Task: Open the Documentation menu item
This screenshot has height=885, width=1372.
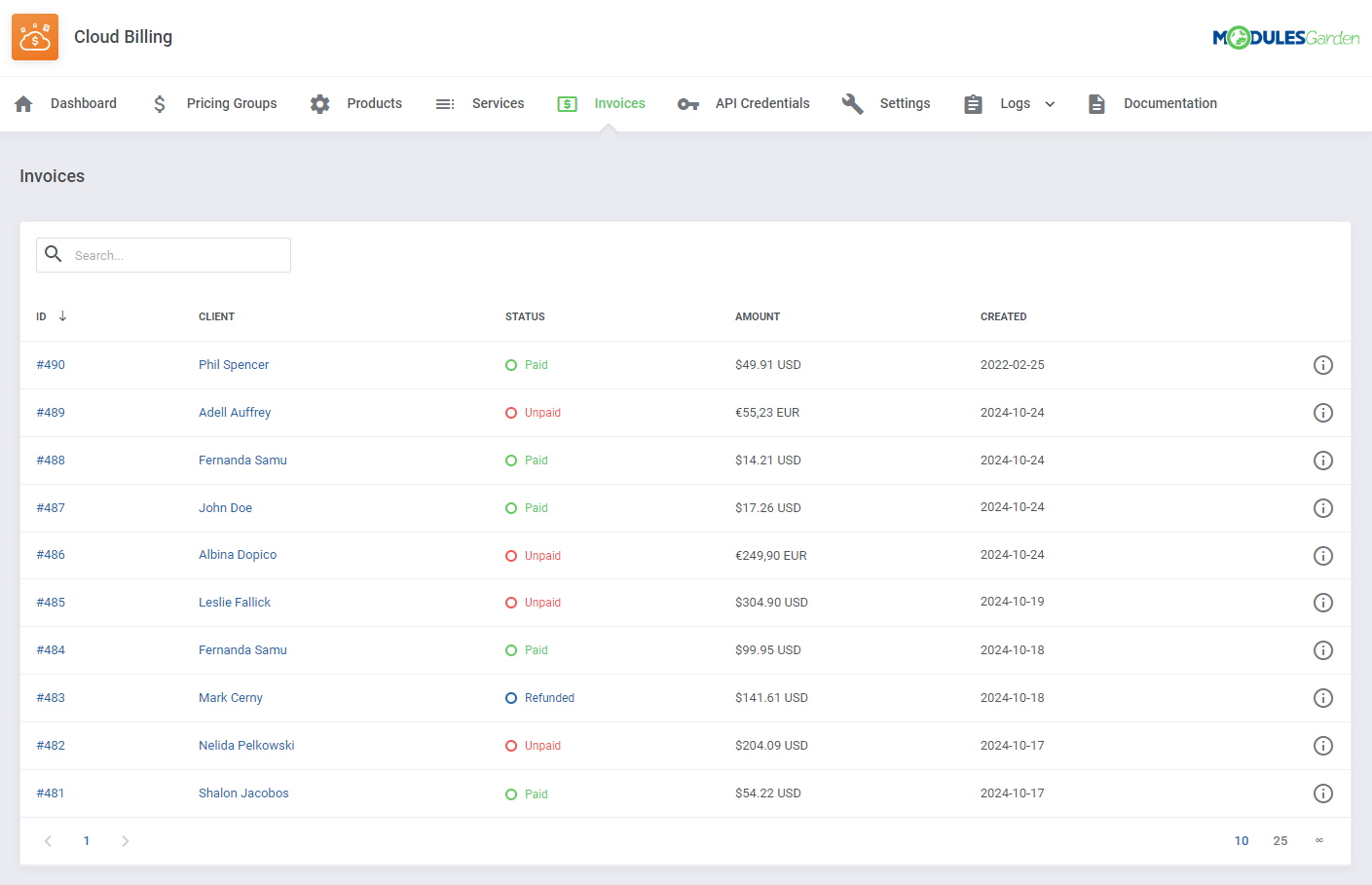Action: (x=1170, y=103)
